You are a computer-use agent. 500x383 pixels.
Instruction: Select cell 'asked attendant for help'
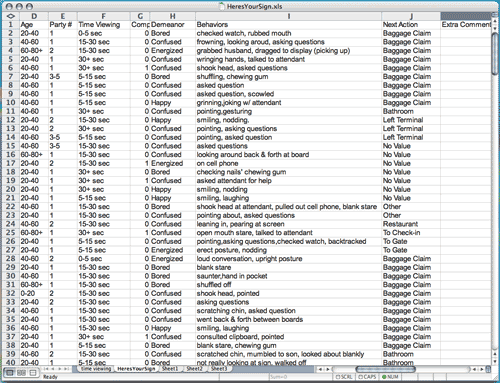point(289,181)
